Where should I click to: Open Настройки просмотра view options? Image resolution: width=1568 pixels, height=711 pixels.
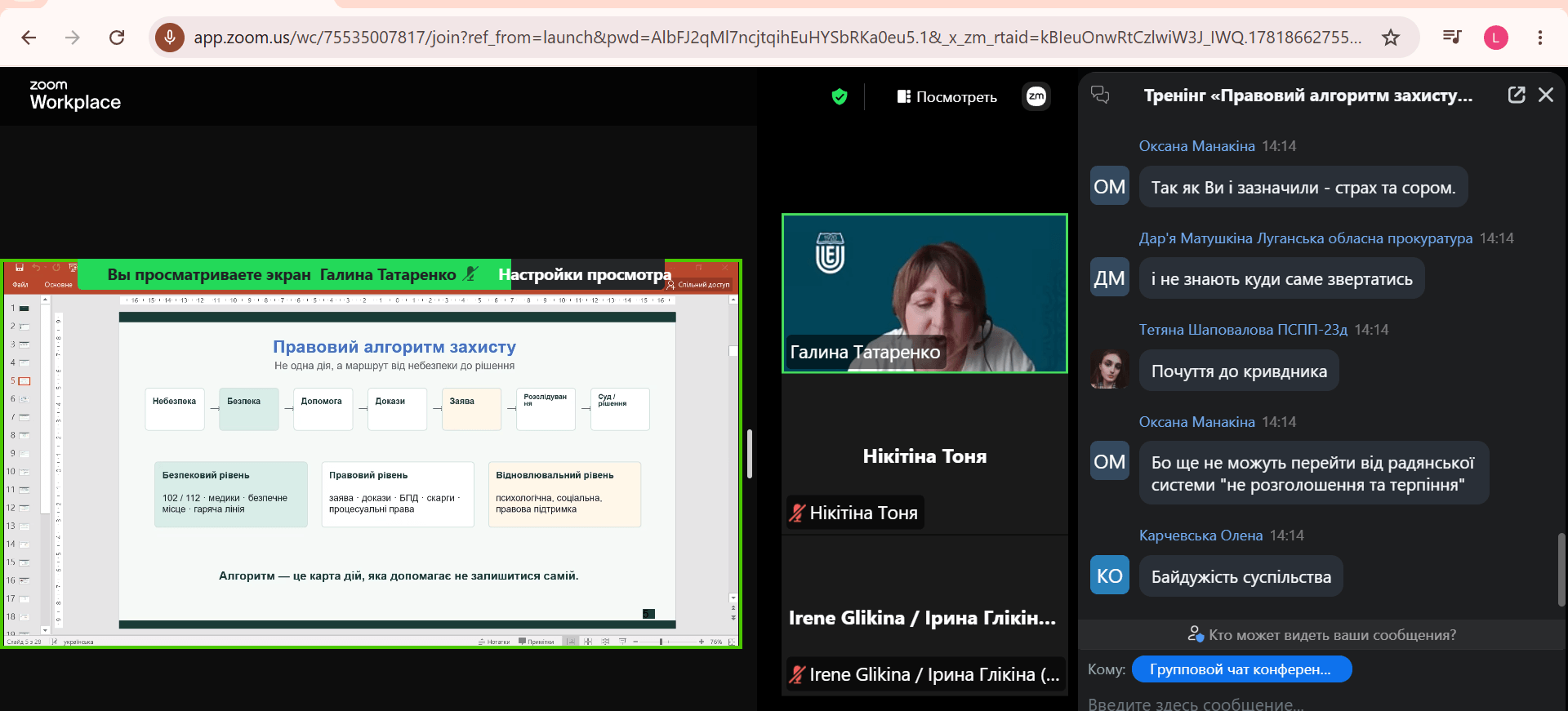click(x=585, y=275)
